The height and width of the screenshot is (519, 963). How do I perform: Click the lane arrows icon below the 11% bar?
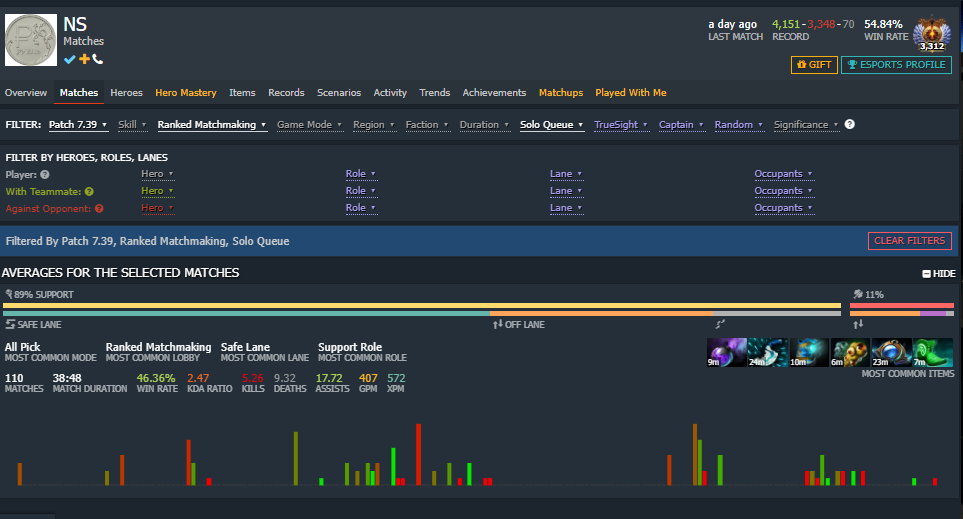coord(858,324)
